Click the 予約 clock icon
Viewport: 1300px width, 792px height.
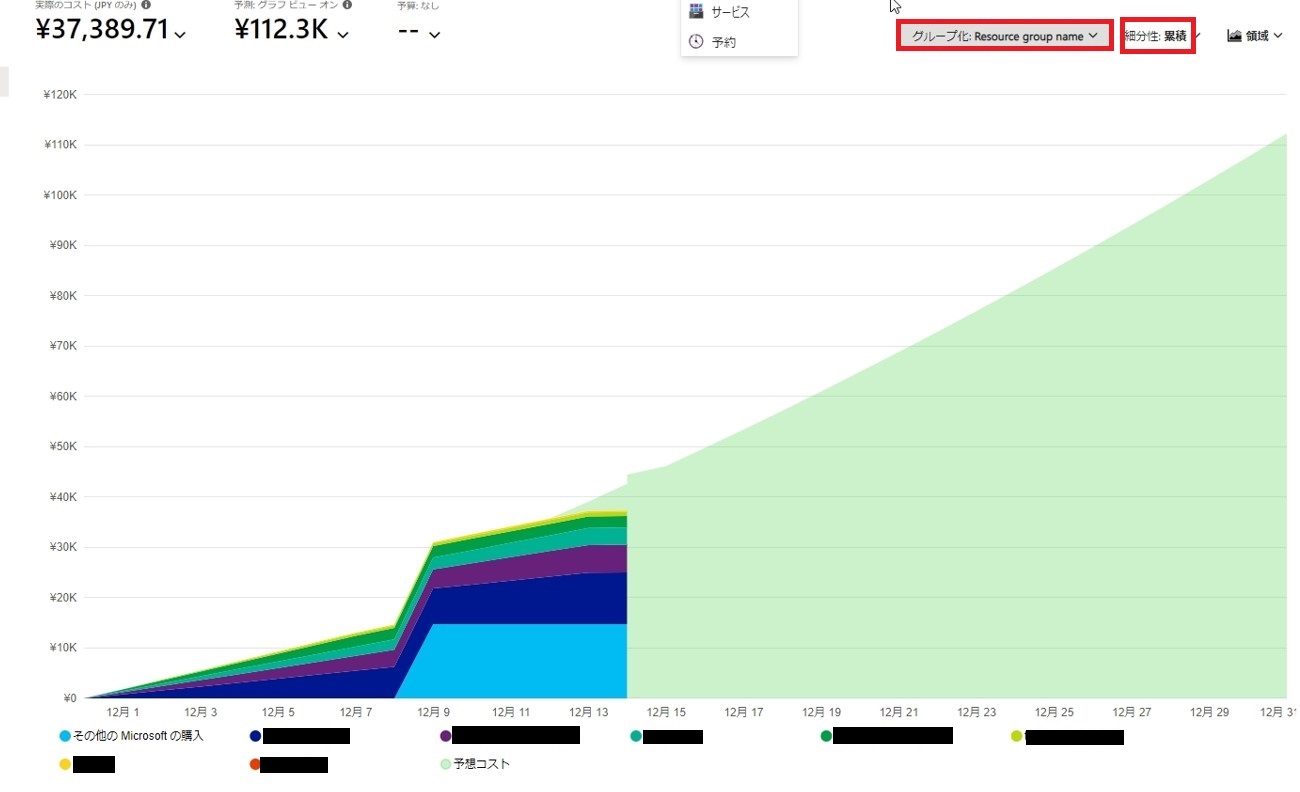tap(696, 42)
